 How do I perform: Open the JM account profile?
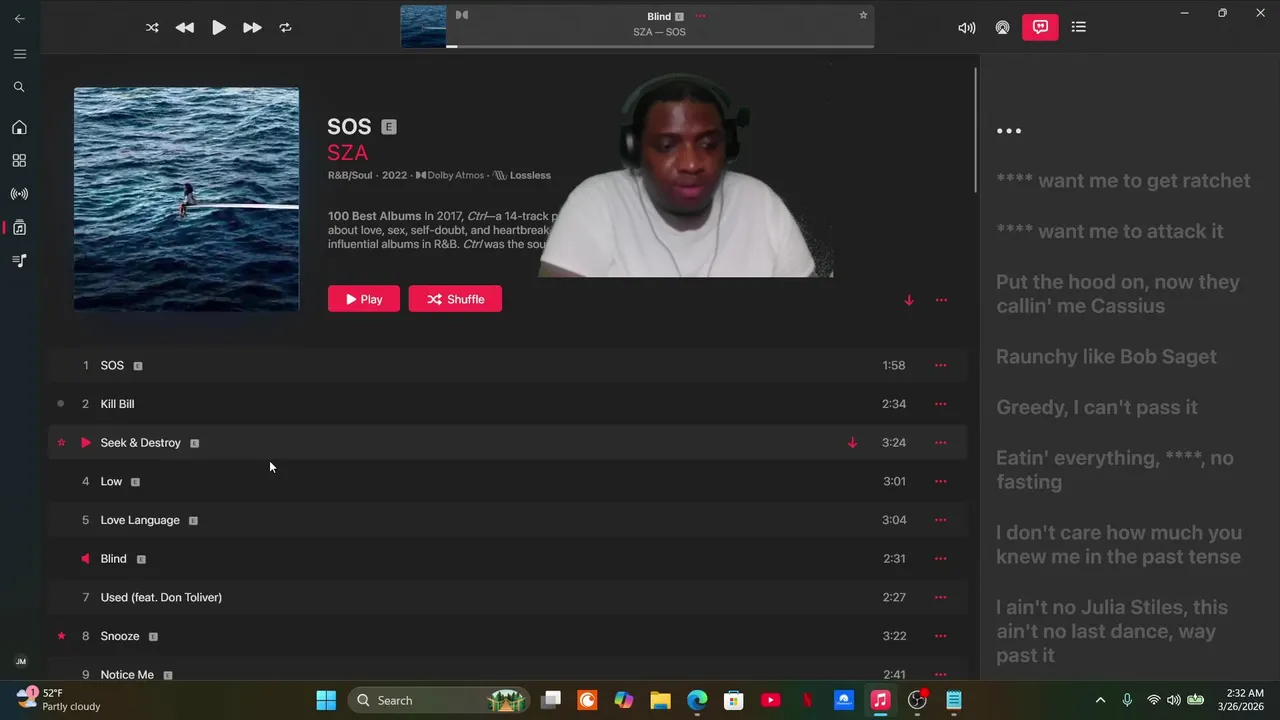(x=20, y=662)
